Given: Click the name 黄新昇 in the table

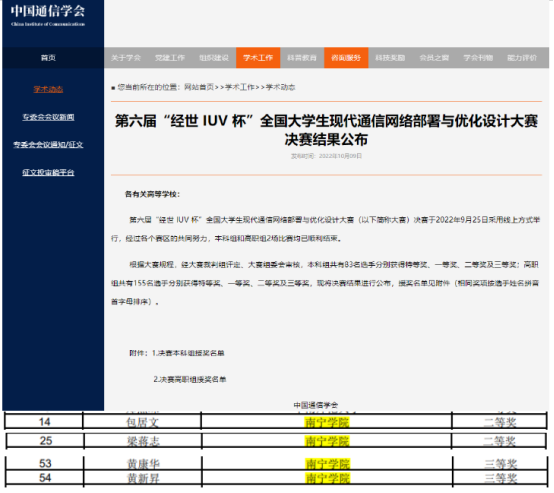Looking at the screenshot, I should (143, 479).
